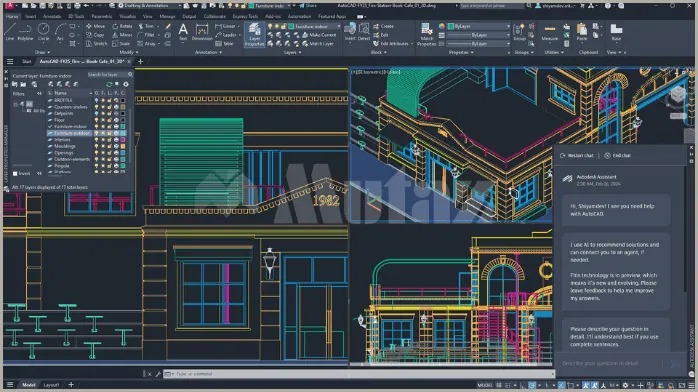Activate the Copy command

tap(95, 35)
